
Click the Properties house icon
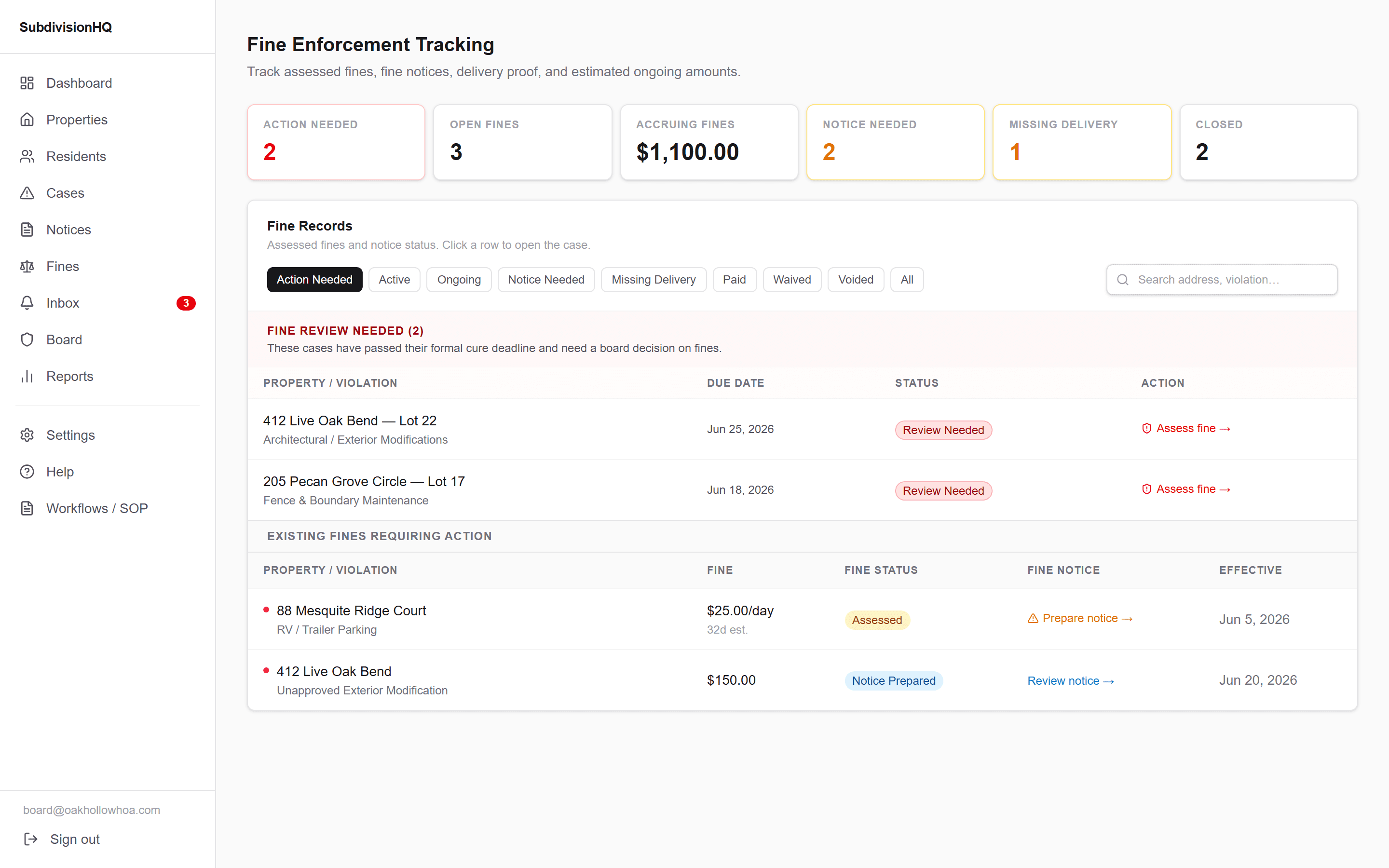(x=27, y=120)
